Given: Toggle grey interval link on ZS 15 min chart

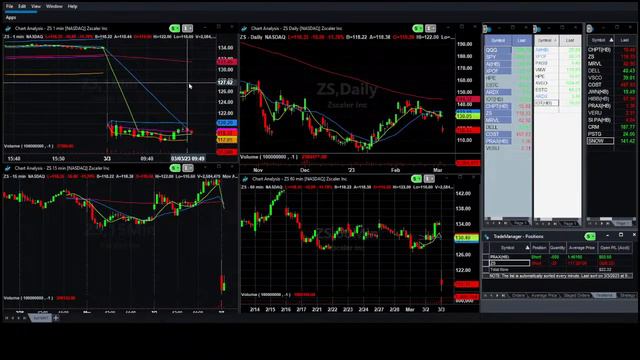Looking at the screenshot, I should 188,168.
